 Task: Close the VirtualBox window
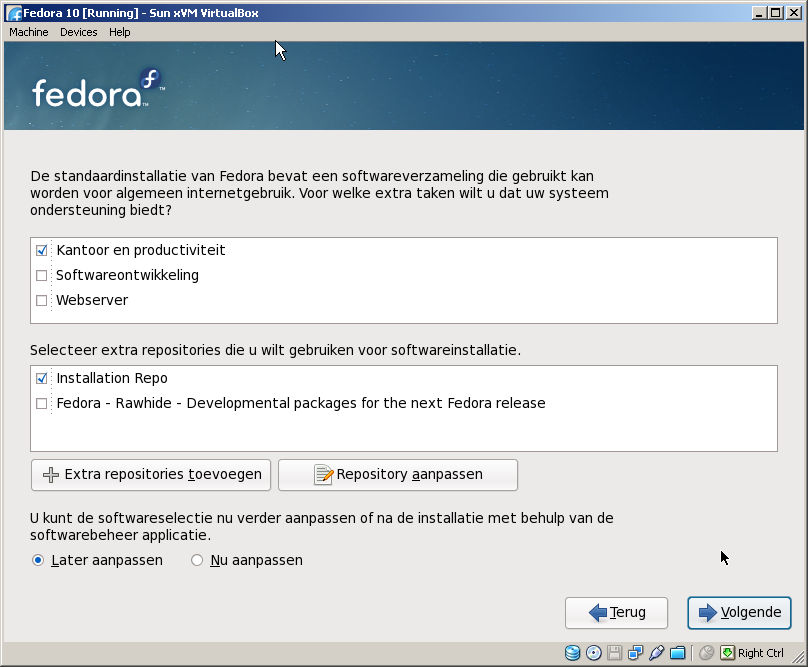click(x=794, y=13)
